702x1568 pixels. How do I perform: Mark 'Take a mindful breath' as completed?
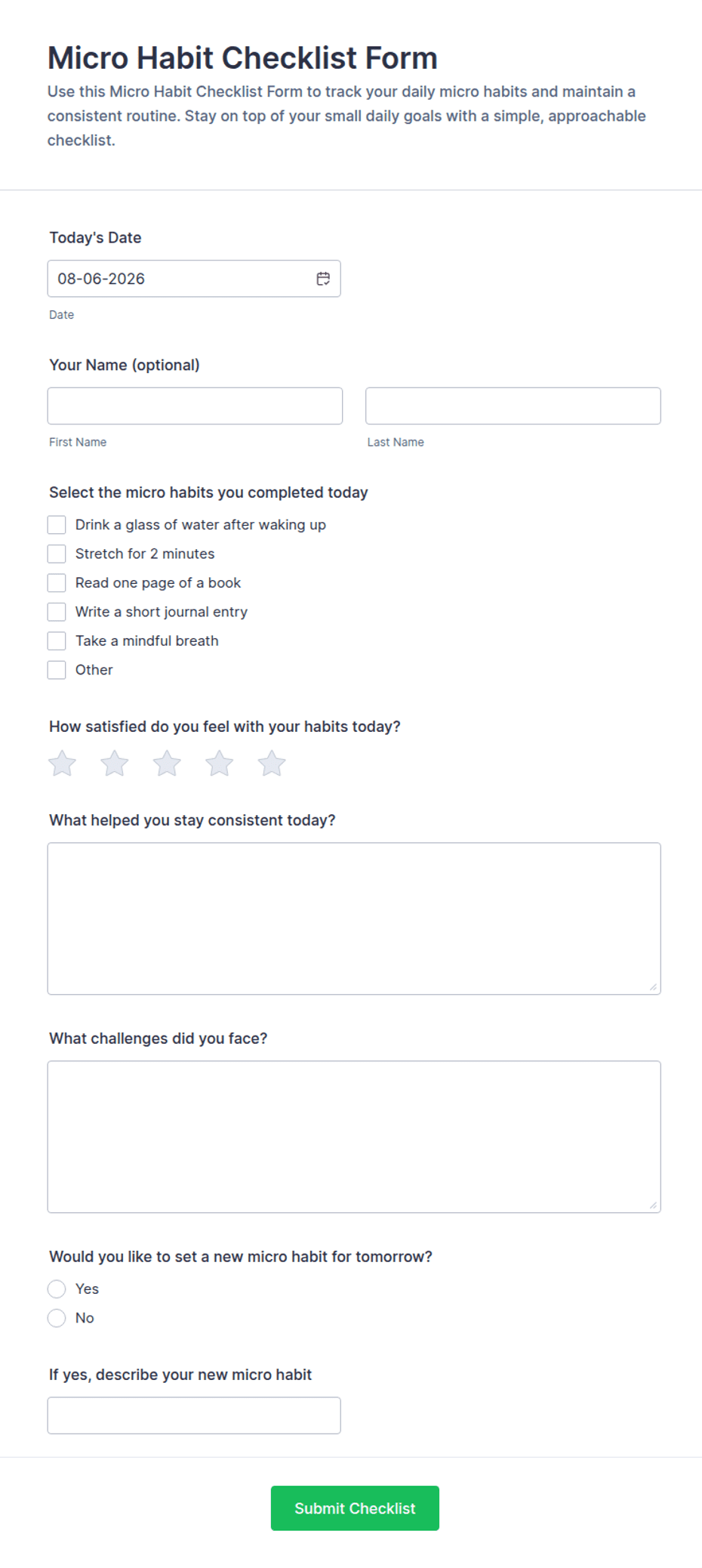(x=57, y=641)
